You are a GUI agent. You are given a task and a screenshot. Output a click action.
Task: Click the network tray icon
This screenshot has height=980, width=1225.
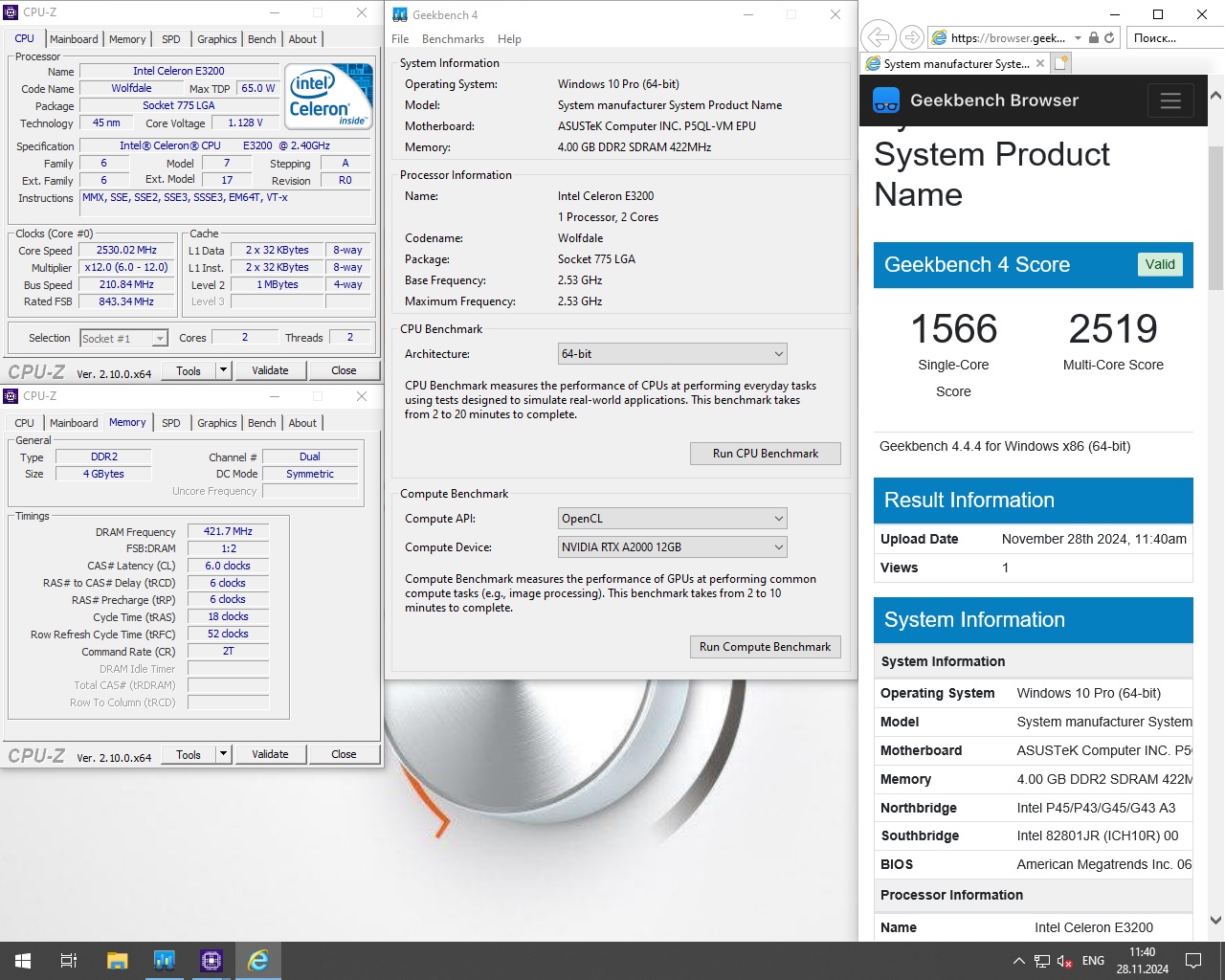pyautogui.click(x=1042, y=961)
